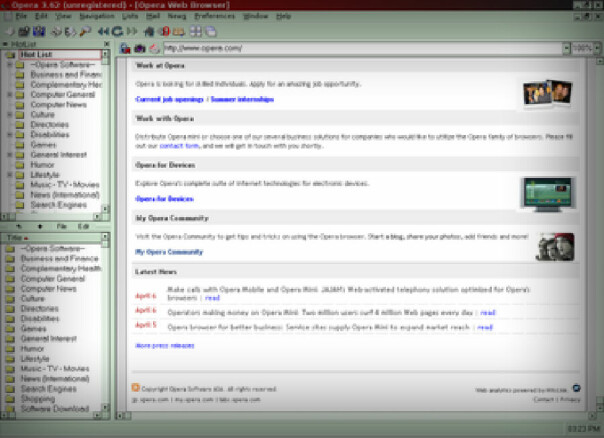The height and width of the screenshot is (438, 604).
Task: Go back with the double-left arrow icon
Action: (103, 32)
